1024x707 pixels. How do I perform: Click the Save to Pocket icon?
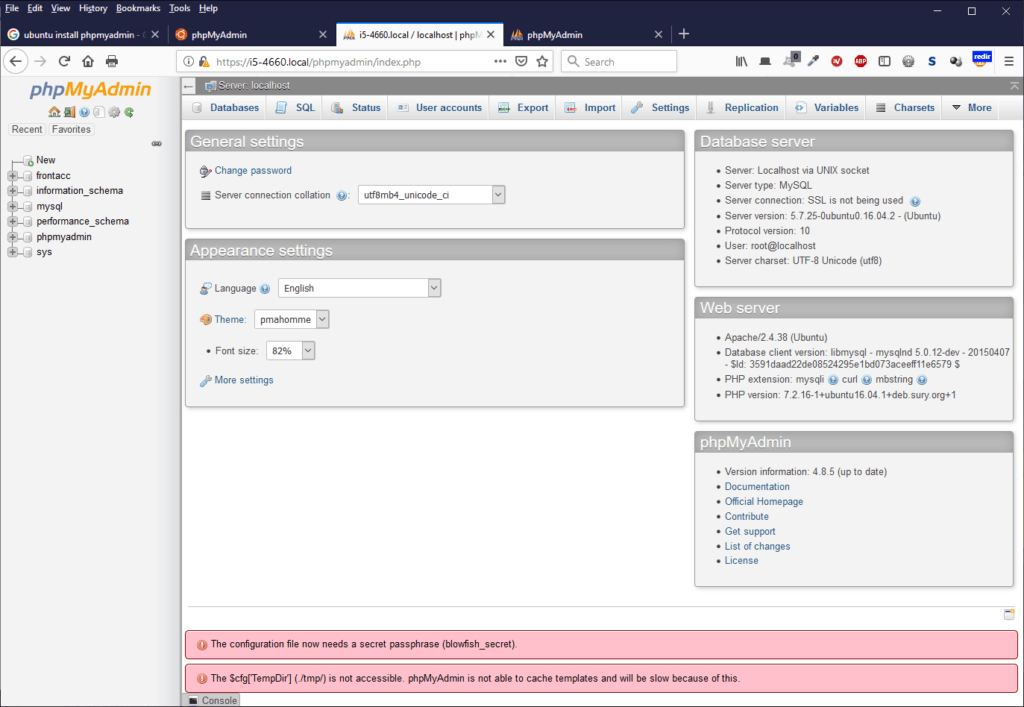click(x=521, y=61)
